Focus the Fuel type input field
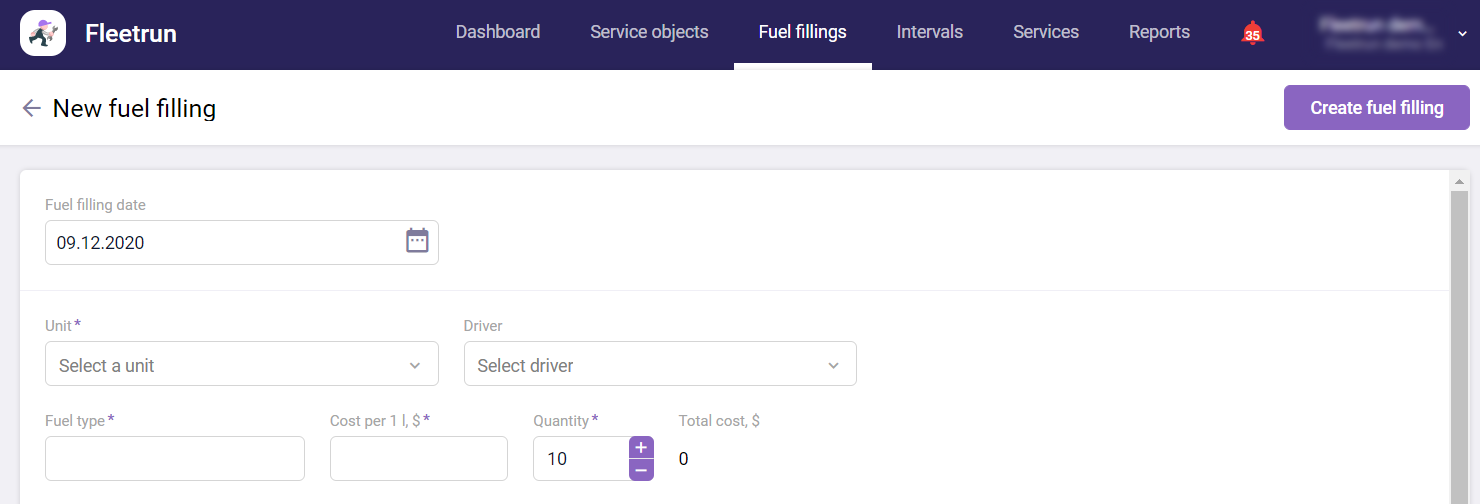 pos(175,458)
